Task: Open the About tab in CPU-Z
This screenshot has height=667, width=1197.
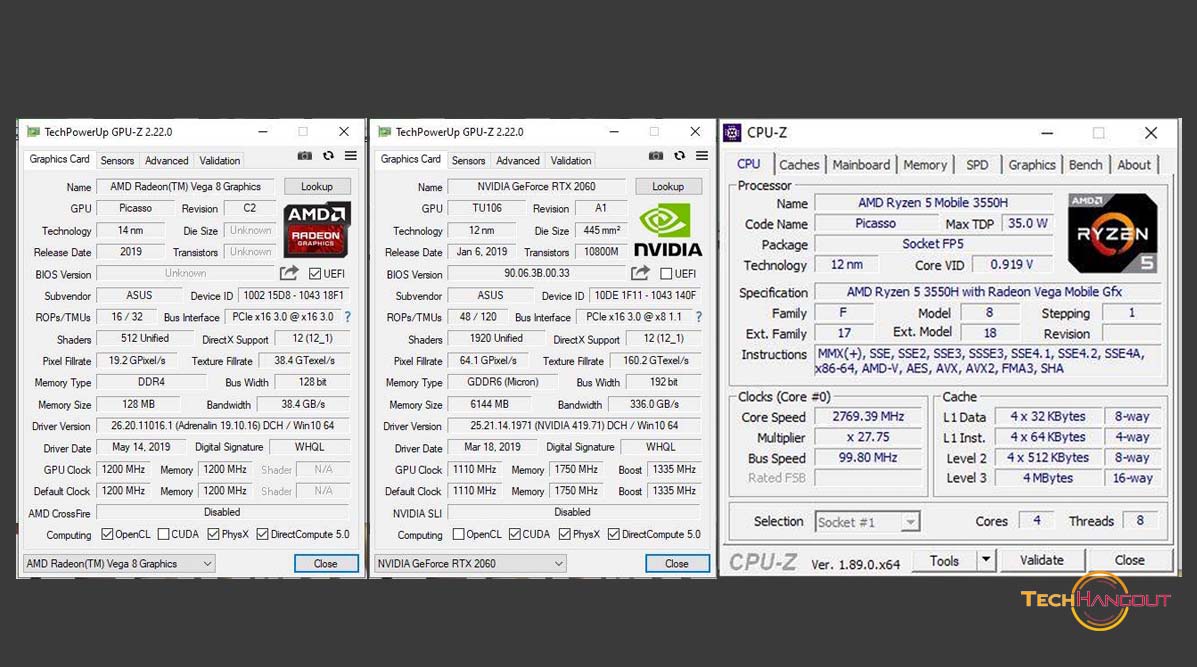Action: pyautogui.click(x=1134, y=165)
